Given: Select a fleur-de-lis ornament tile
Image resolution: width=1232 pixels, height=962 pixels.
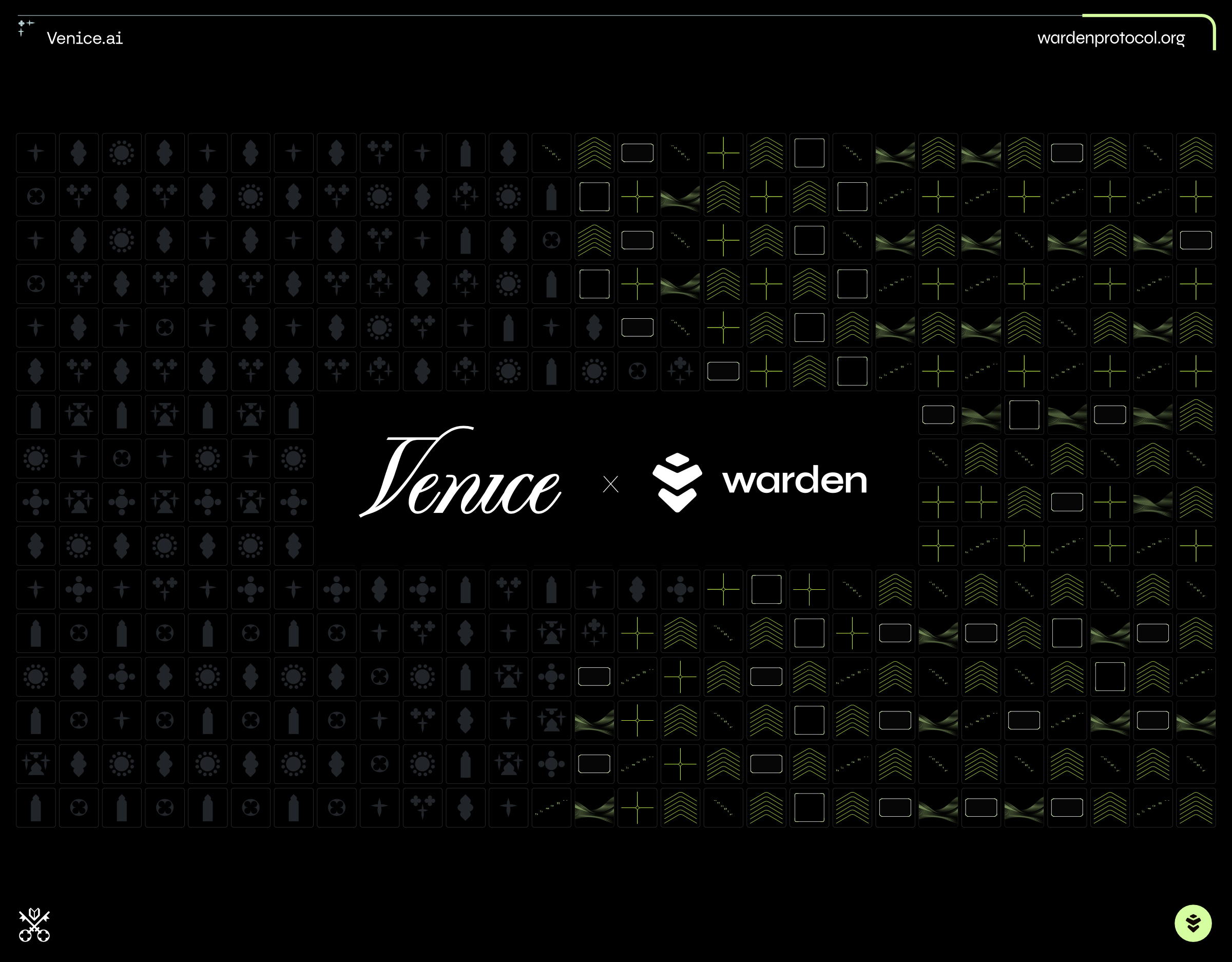Looking at the screenshot, I should coord(79,153).
